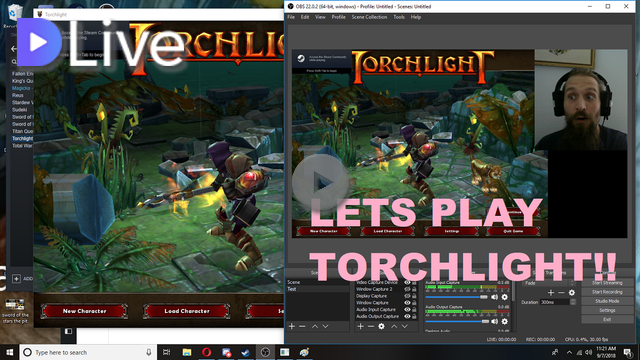
Task: Select Sudeki in Steam library list
Action: click(x=20, y=109)
